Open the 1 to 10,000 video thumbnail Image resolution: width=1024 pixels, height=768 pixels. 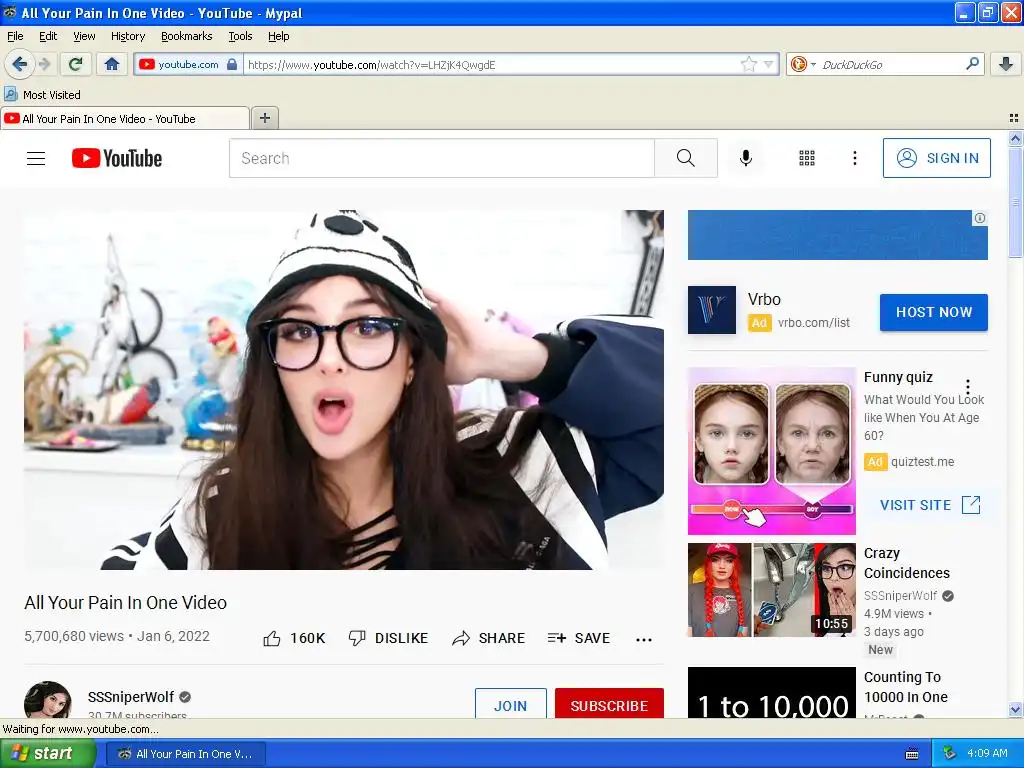click(x=771, y=692)
